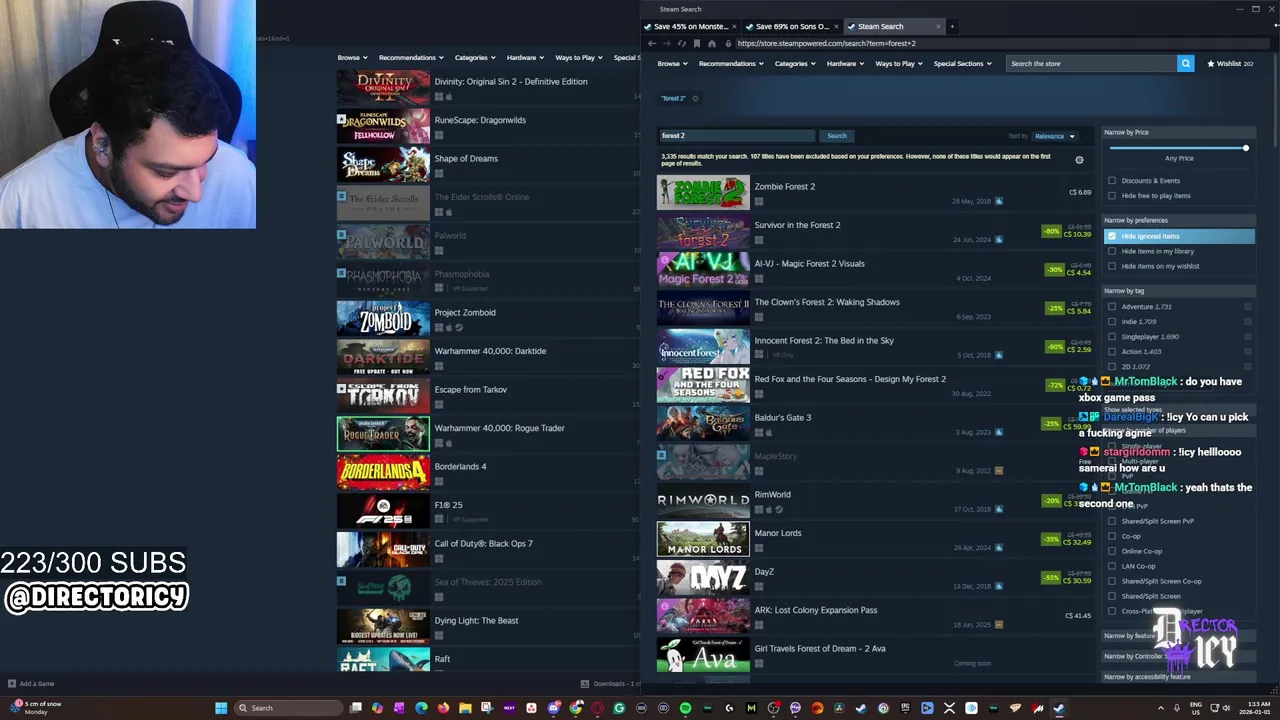Open the Sort by Relevance dropdown
The width and height of the screenshot is (1280, 720).
click(x=1055, y=136)
